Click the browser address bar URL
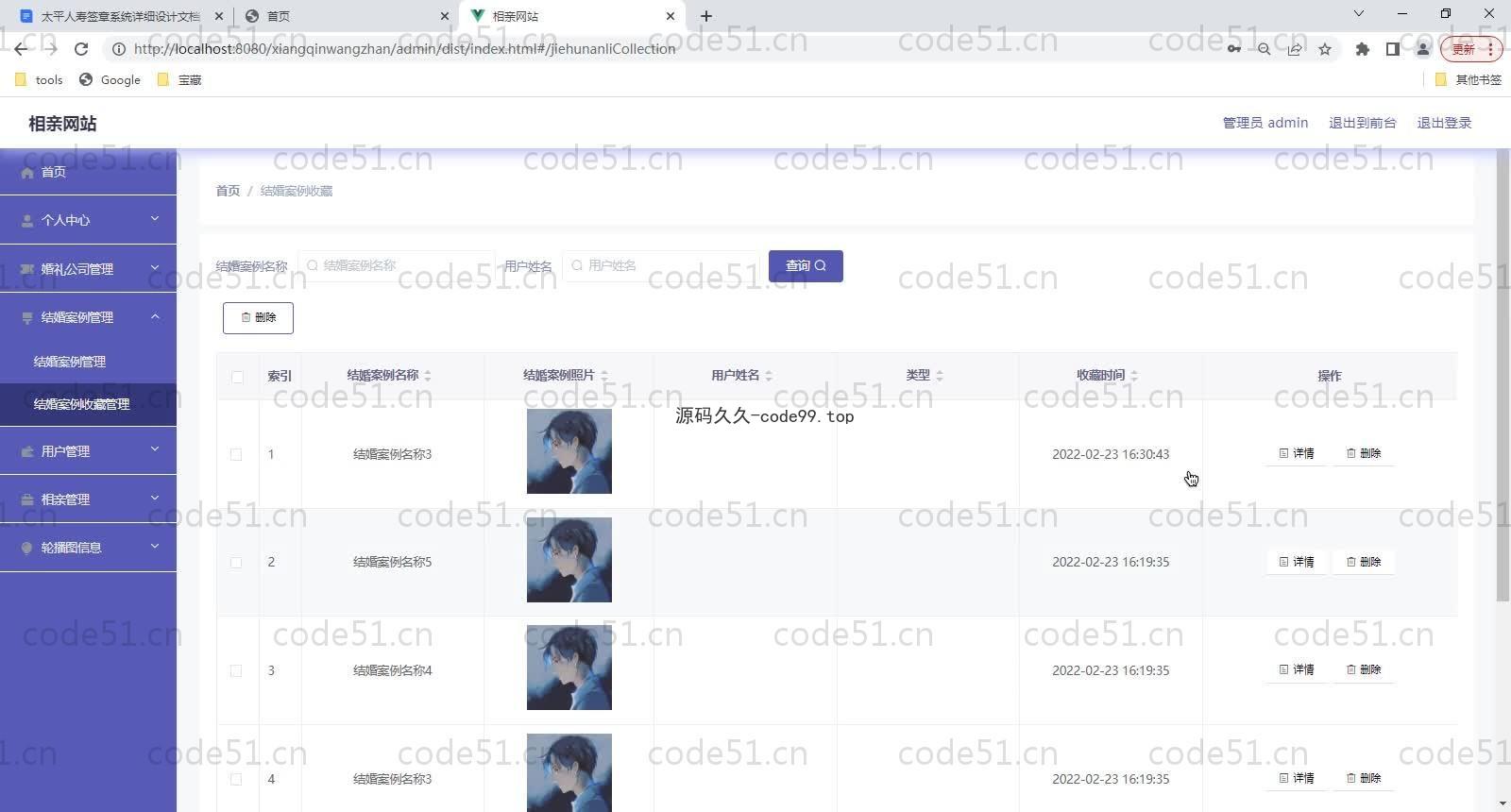 pyautogui.click(x=404, y=49)
